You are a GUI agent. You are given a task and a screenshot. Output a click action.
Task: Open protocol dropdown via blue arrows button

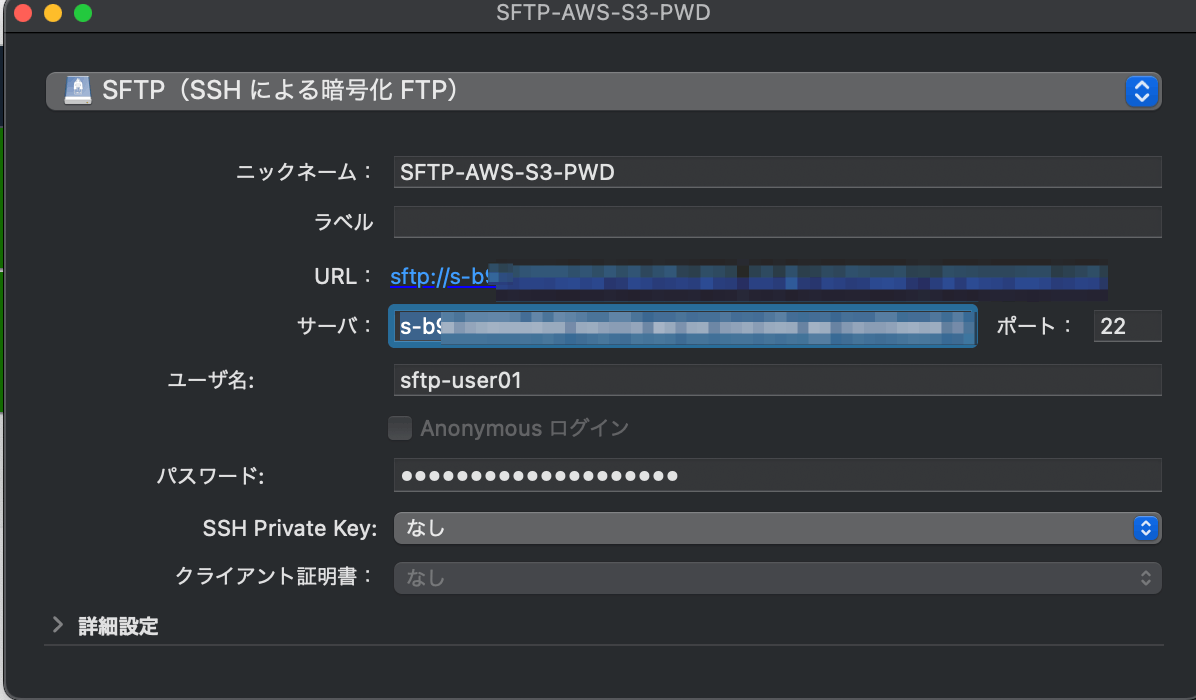[x=1141, y=91]
